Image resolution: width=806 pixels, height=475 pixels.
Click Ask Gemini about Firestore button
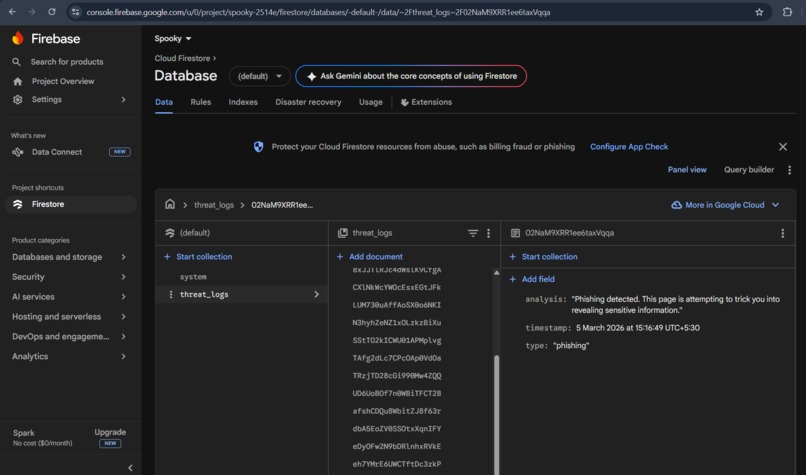411,76
